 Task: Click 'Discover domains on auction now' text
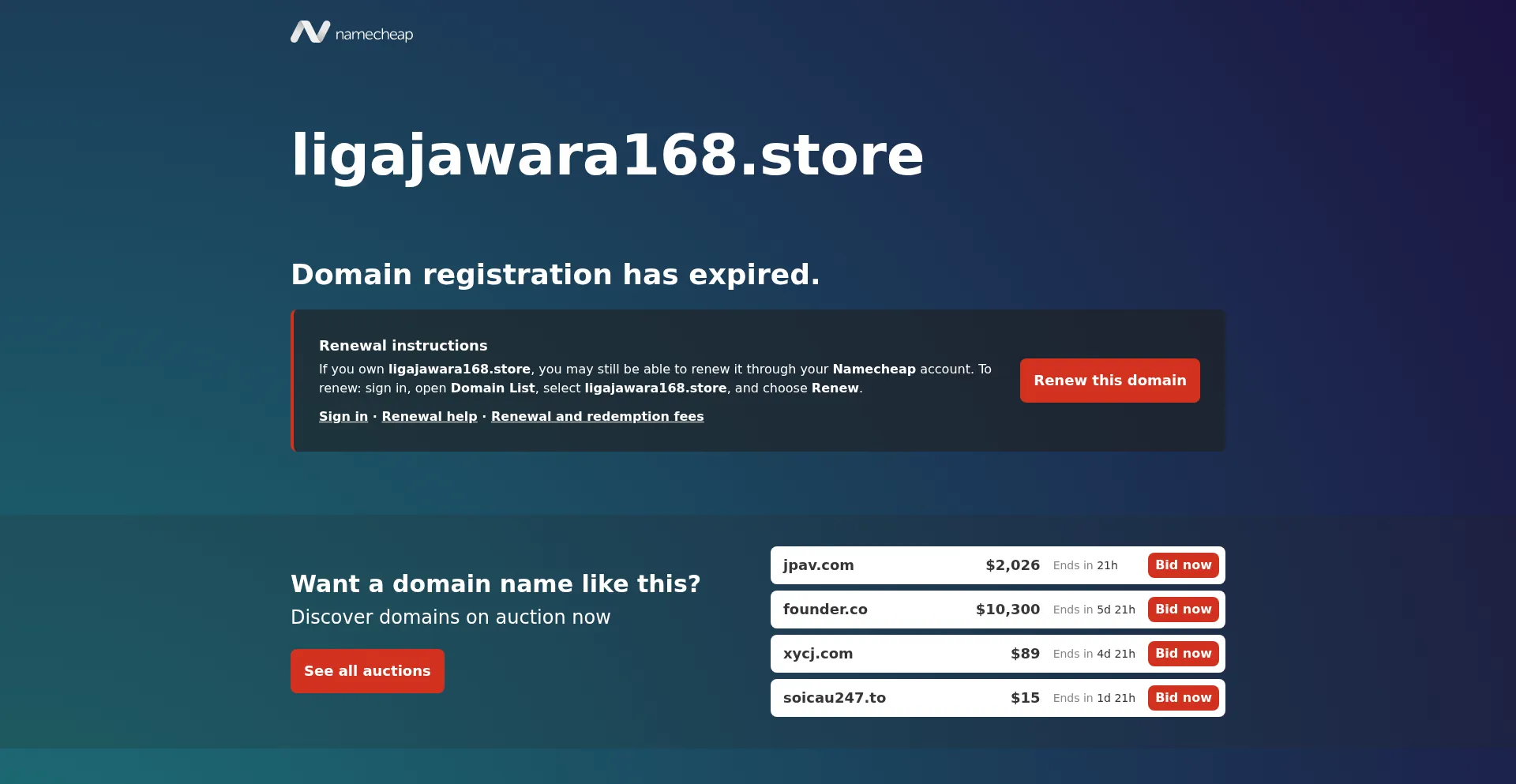pyautogui.click(x=450, y=617)
